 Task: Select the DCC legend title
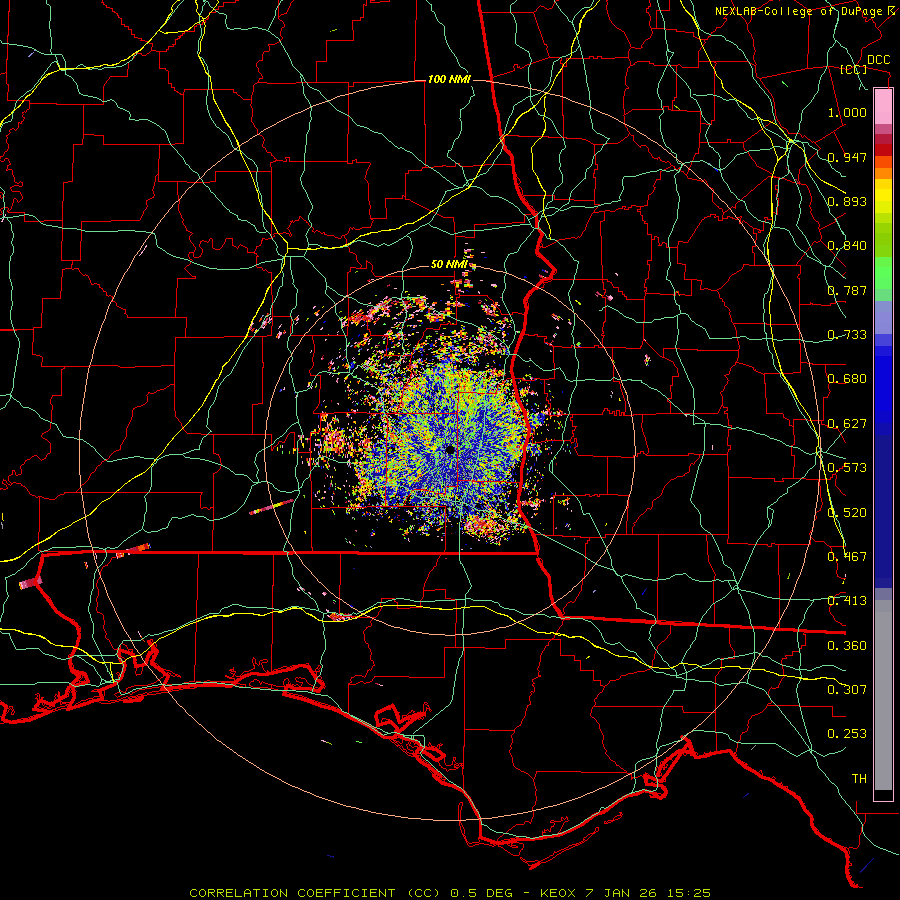tap(878, 60)
